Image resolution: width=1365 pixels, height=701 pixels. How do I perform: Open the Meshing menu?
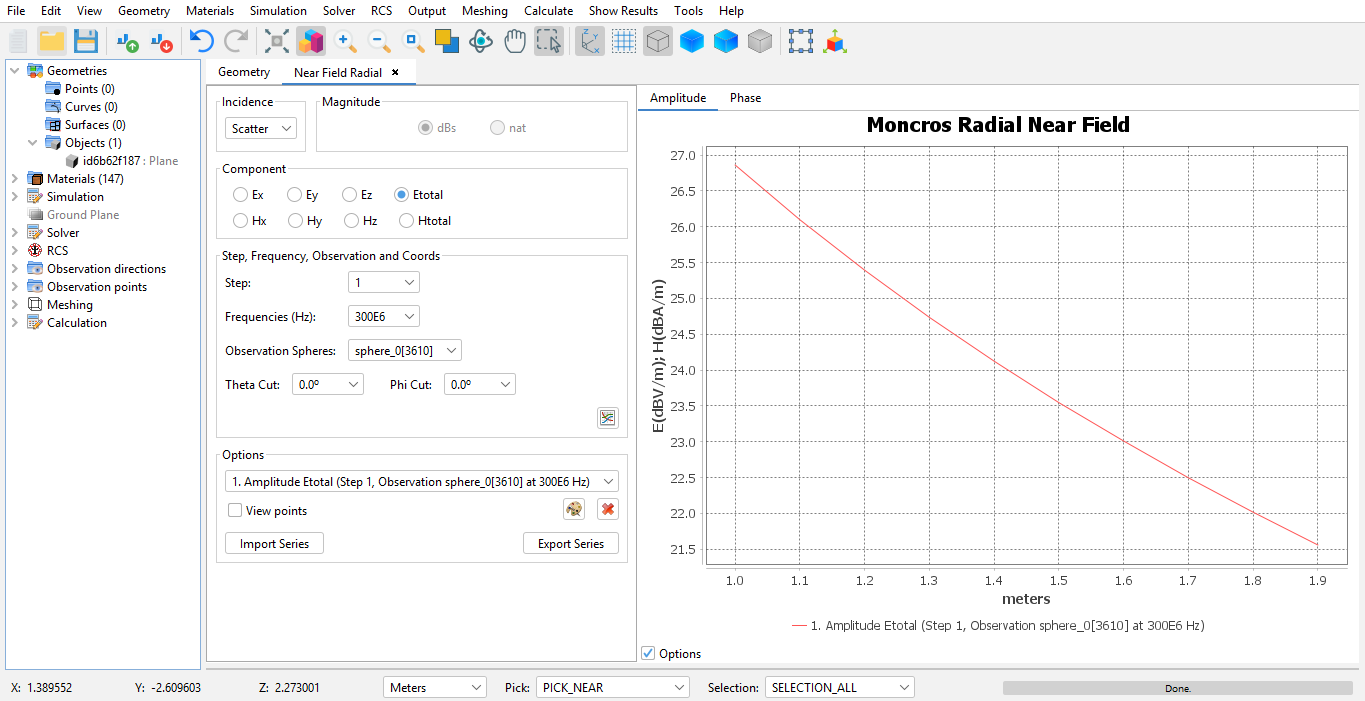[484, 11]
